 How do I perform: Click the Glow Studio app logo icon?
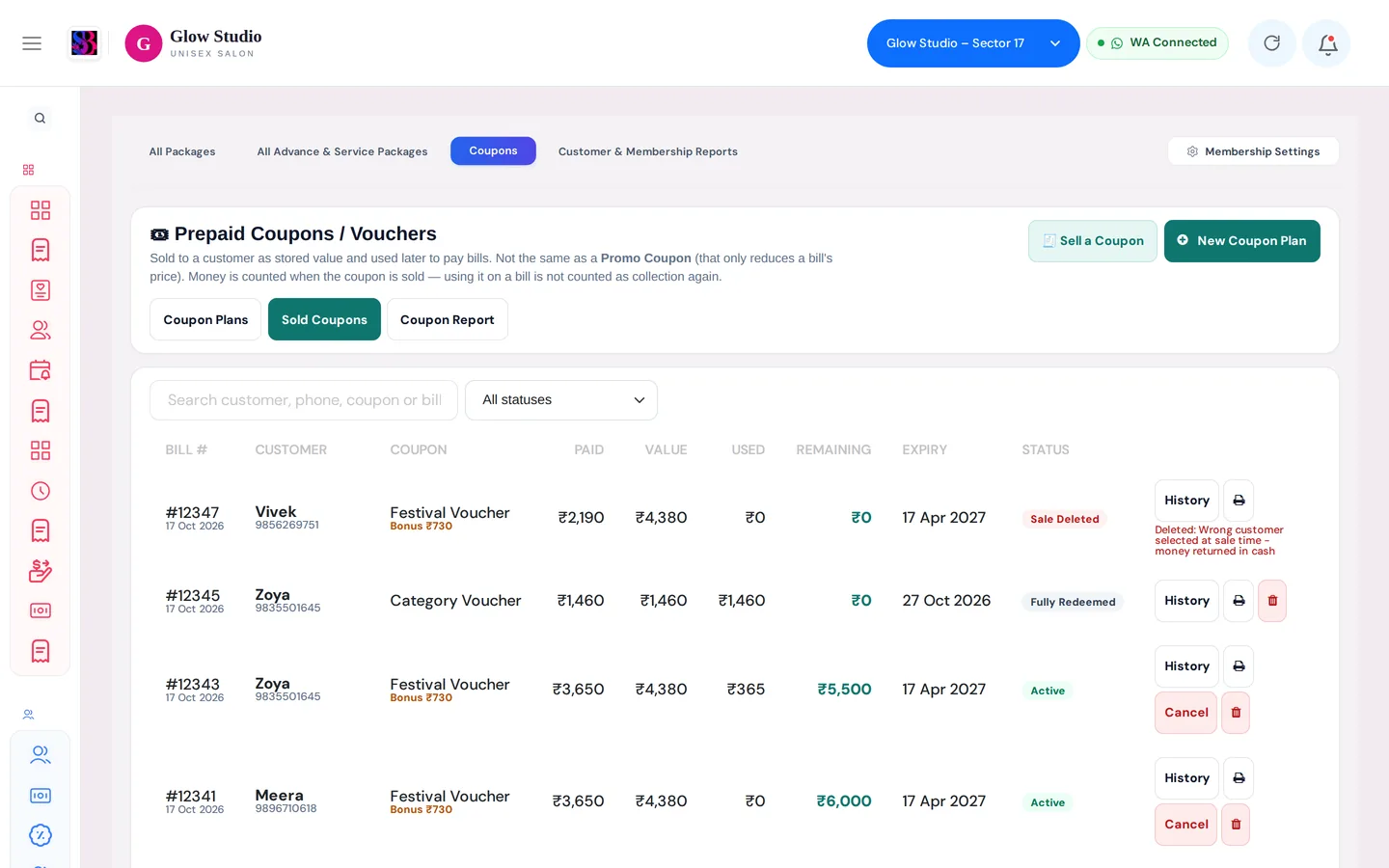click(85, 43)
